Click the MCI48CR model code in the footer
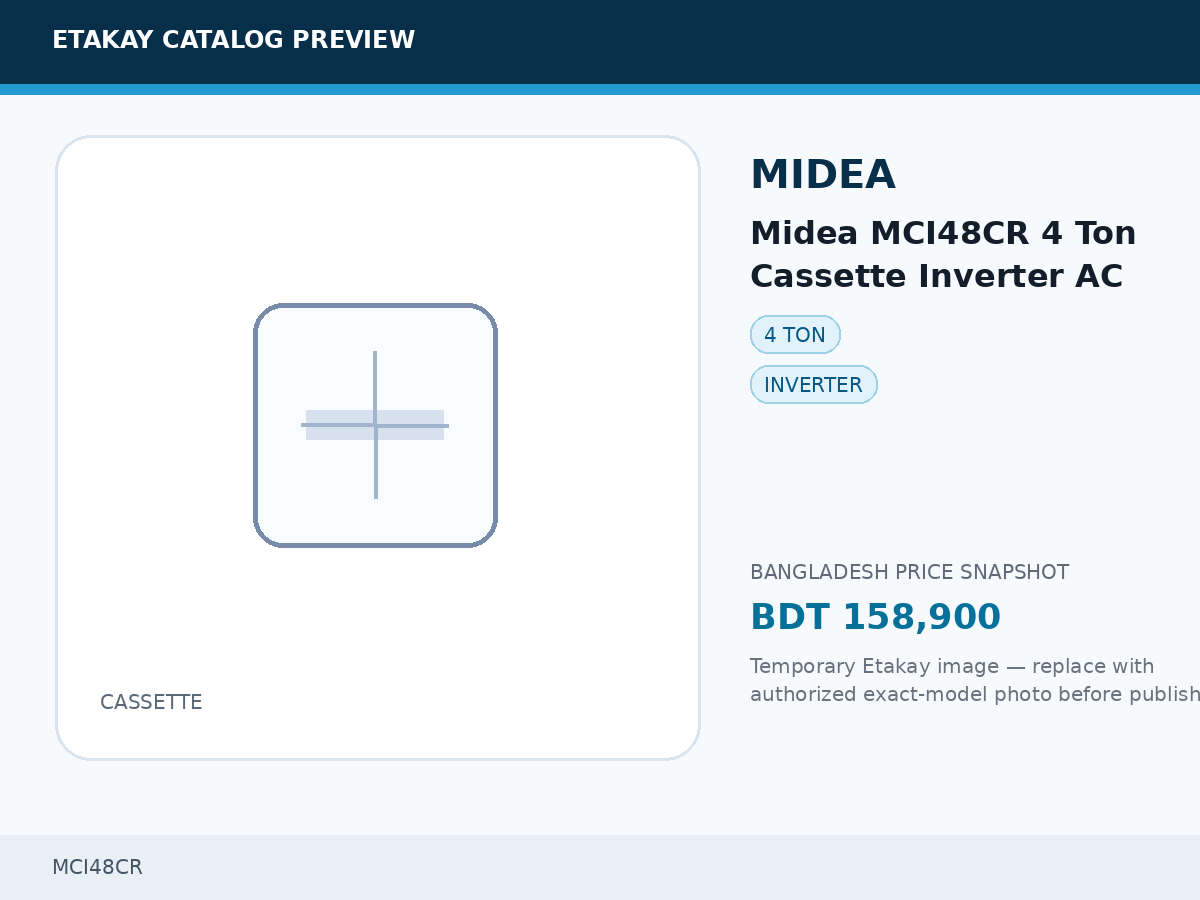 coord(97,867)
